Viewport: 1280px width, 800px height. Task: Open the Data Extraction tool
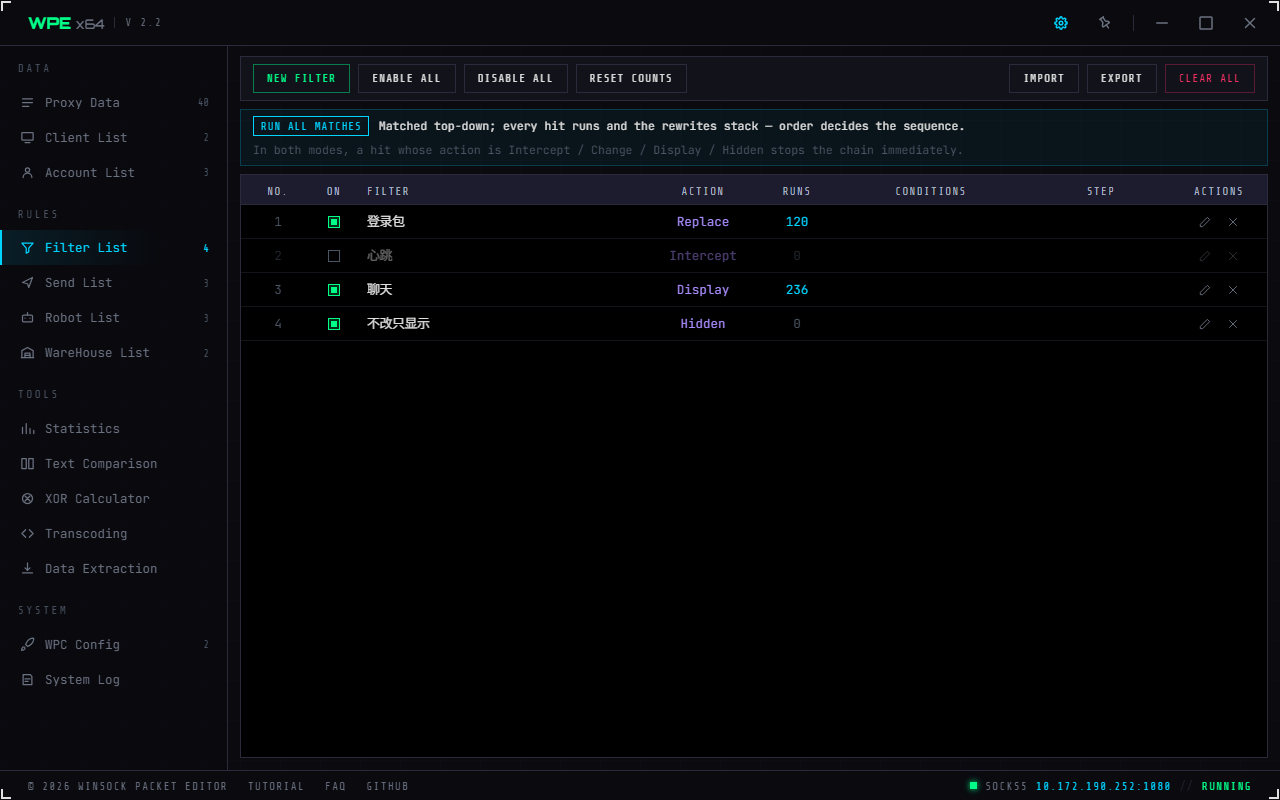[114, 569]
